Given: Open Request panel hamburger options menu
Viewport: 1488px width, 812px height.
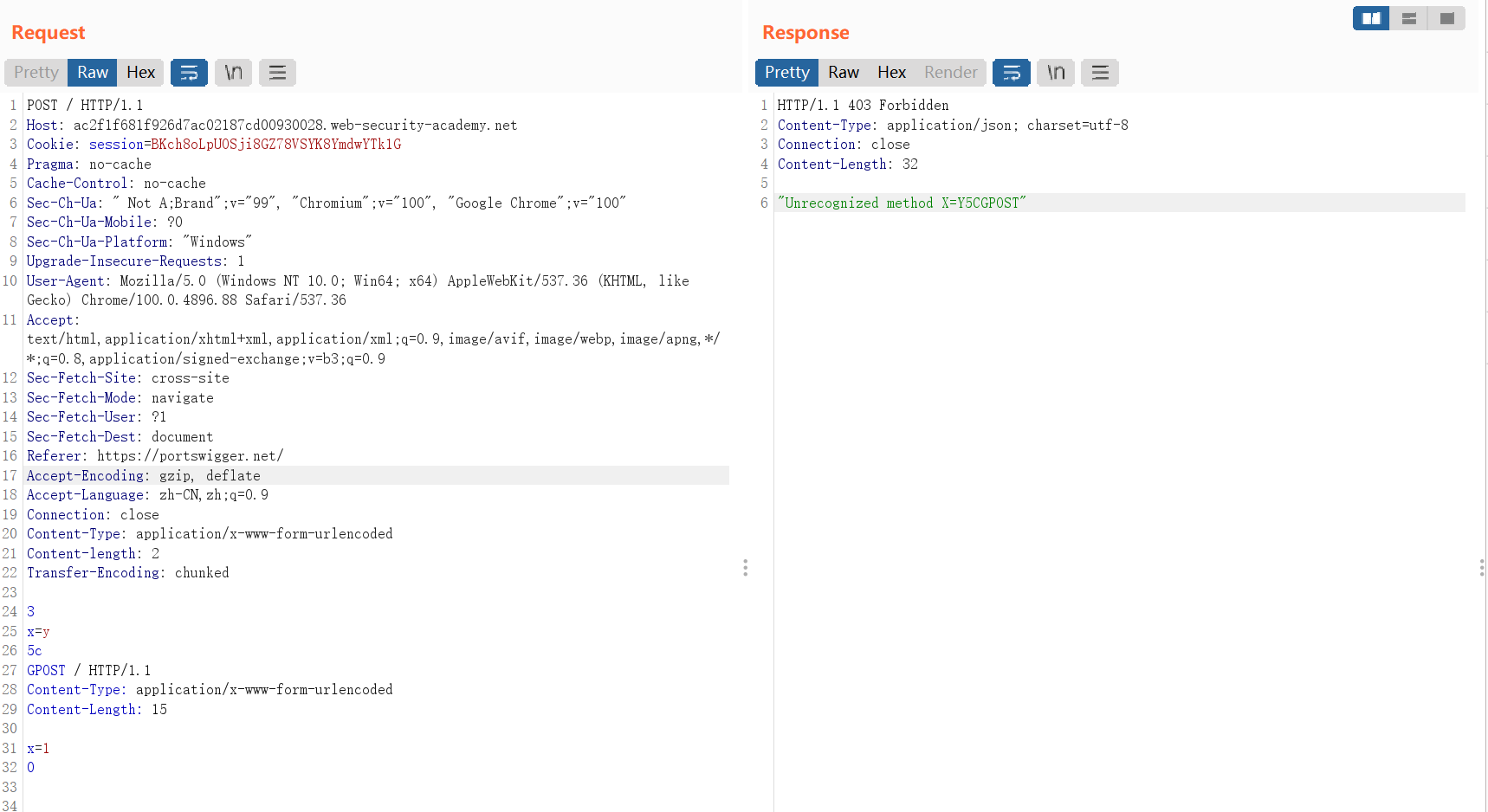Looking at the screenshot, I should [x=277, y=73].
